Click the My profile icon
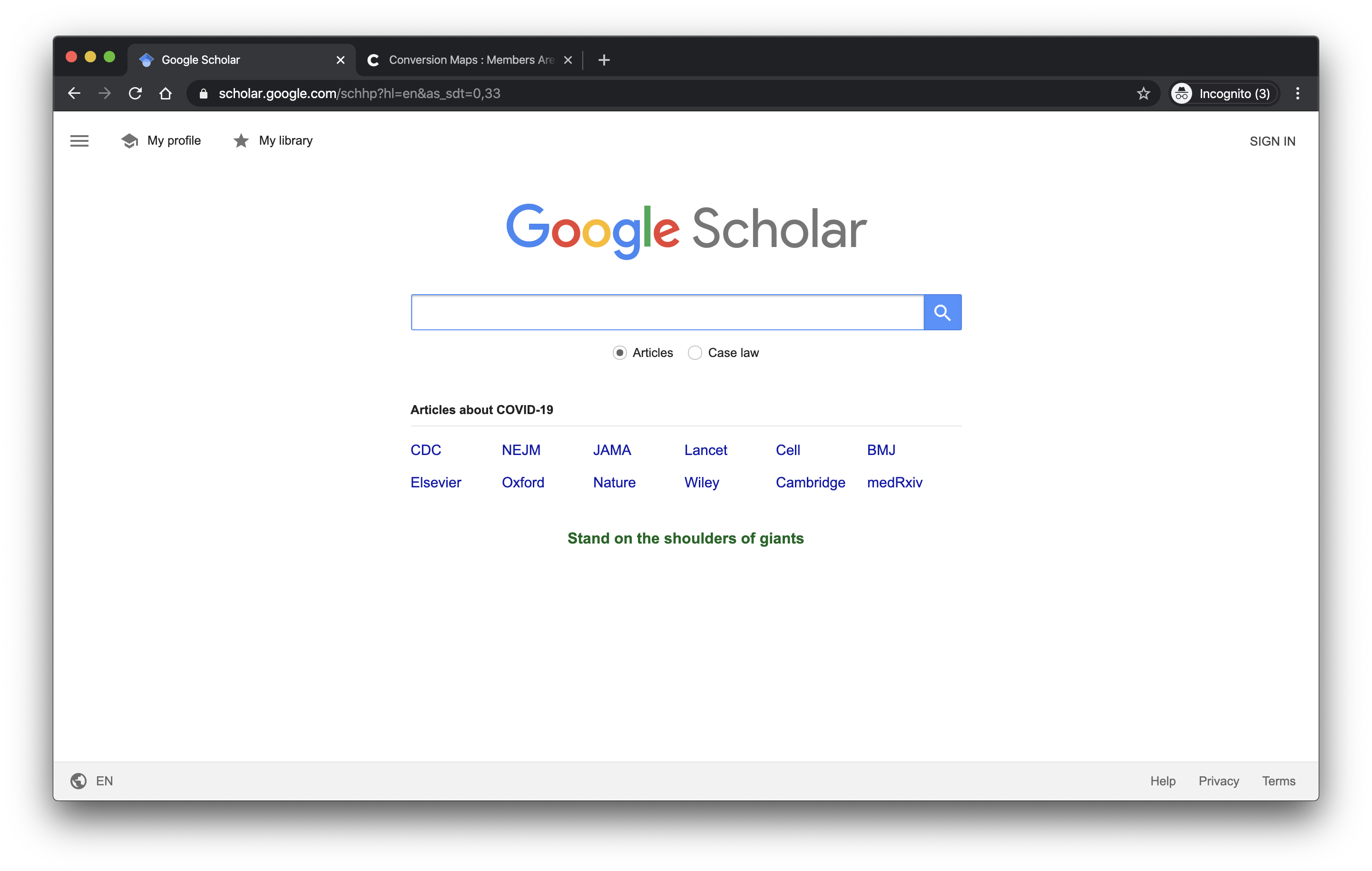The image size is (1372, 871). click(130, 141)
